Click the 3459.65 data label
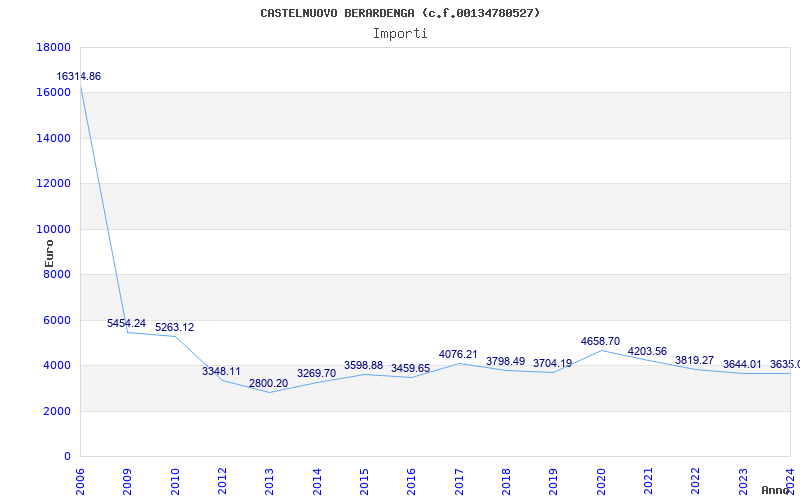This screenshot has height=500, width=800. pos(411,369)
